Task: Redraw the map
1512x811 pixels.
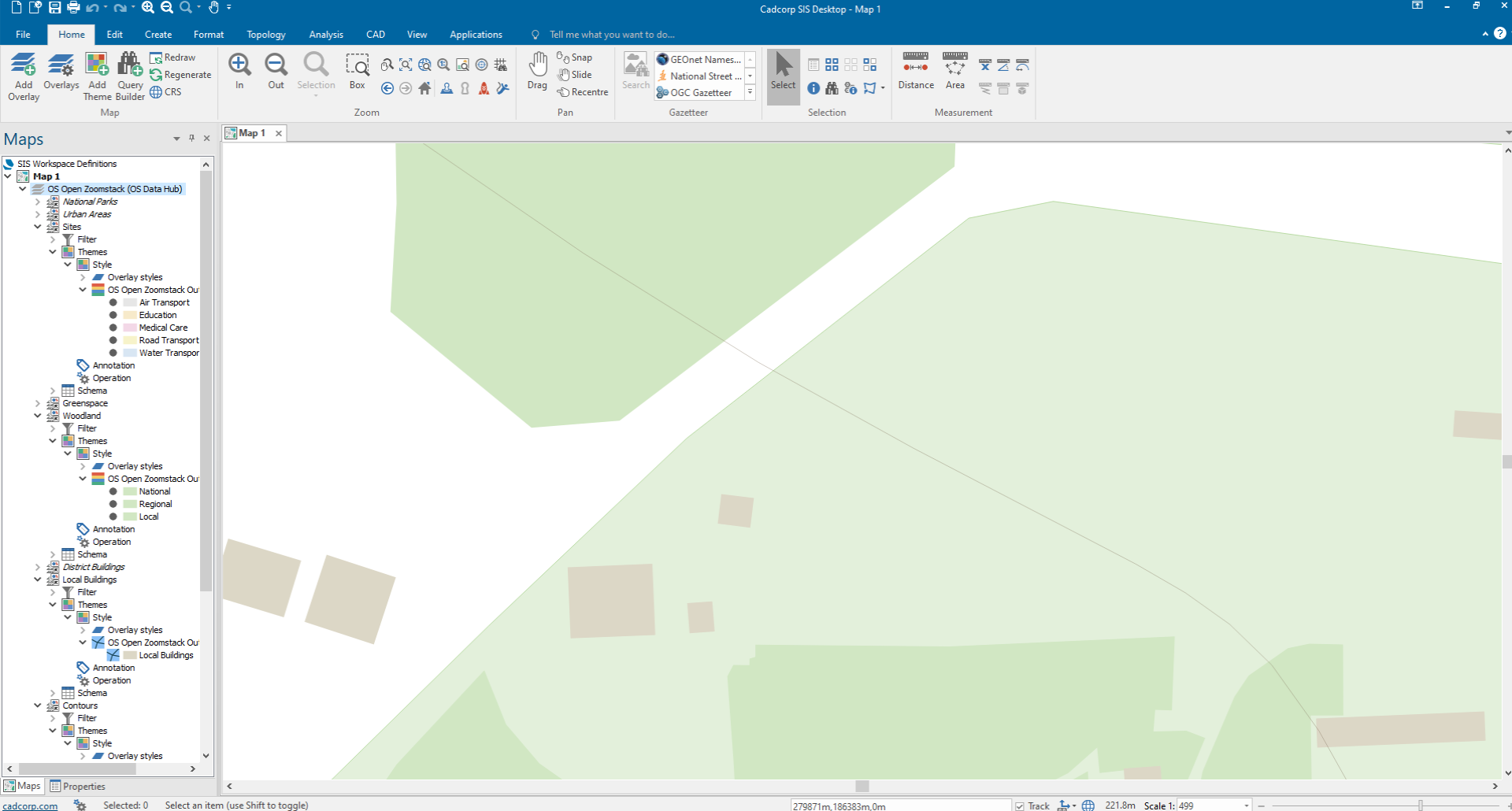Action: pyautogui.click(x=172, y=57)
